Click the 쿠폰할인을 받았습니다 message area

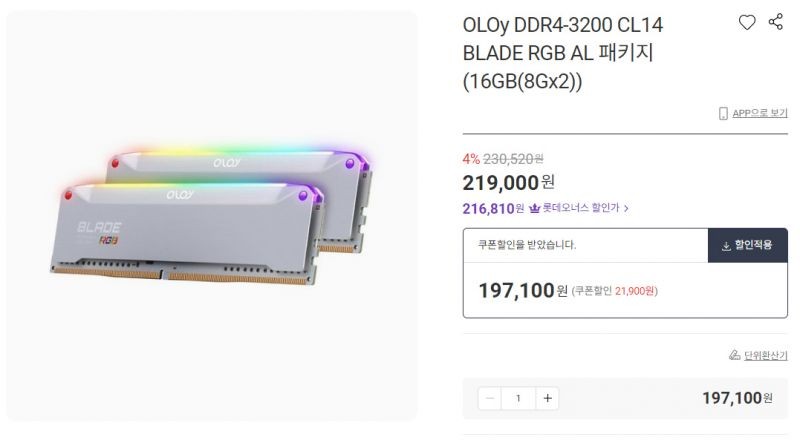[585, 245]
